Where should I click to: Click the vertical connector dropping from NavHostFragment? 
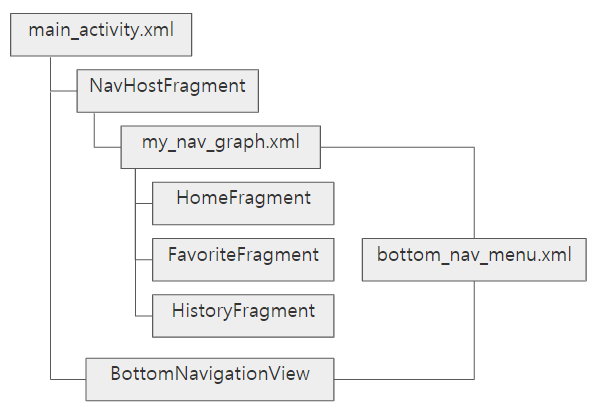point(94,129)
